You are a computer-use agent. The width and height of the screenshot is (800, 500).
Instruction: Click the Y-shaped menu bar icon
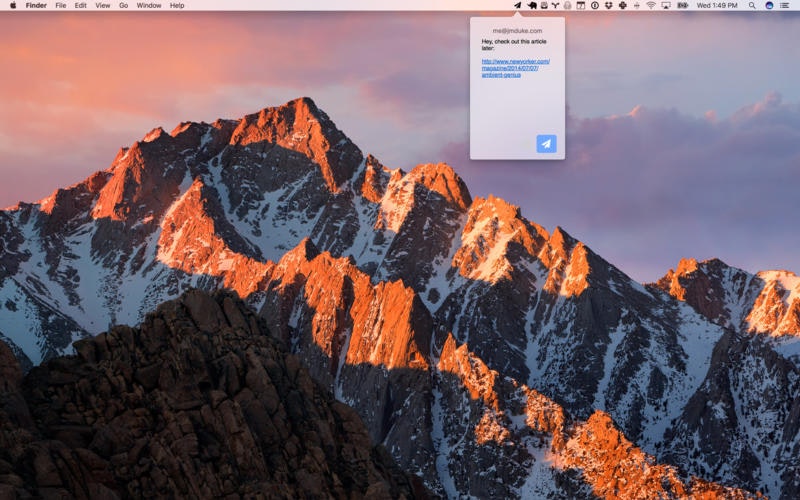click(555, 5)
